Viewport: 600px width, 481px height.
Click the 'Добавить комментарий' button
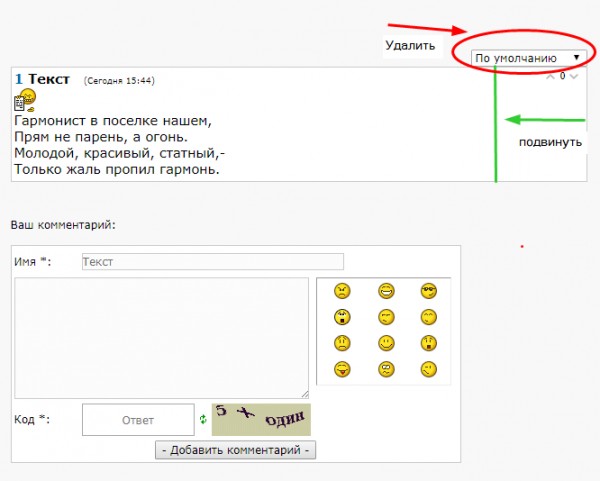point(235,450)
